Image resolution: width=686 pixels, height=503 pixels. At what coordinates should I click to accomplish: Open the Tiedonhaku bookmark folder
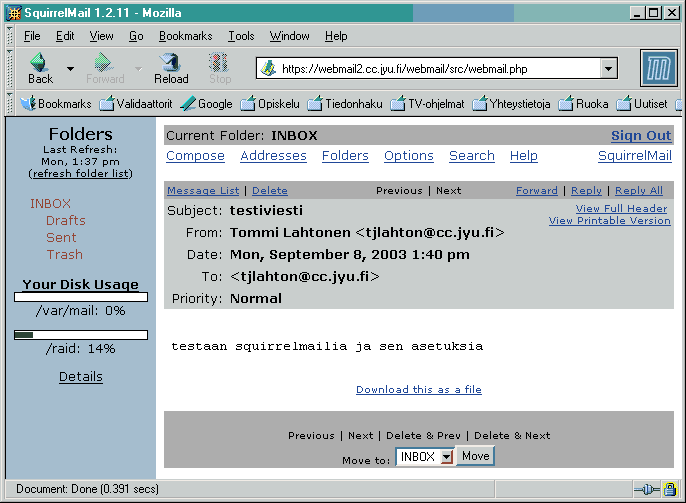pos(345,104)
